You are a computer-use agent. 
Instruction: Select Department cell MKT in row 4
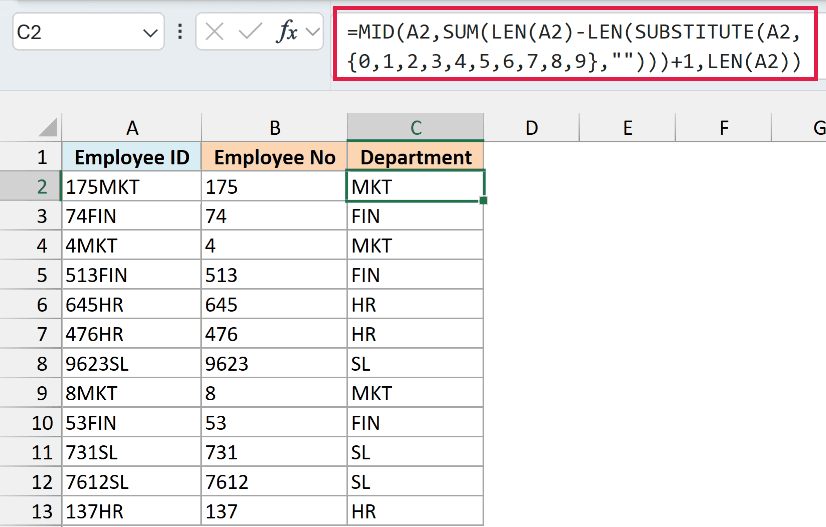pyautogui.click(x=416, y=246)
